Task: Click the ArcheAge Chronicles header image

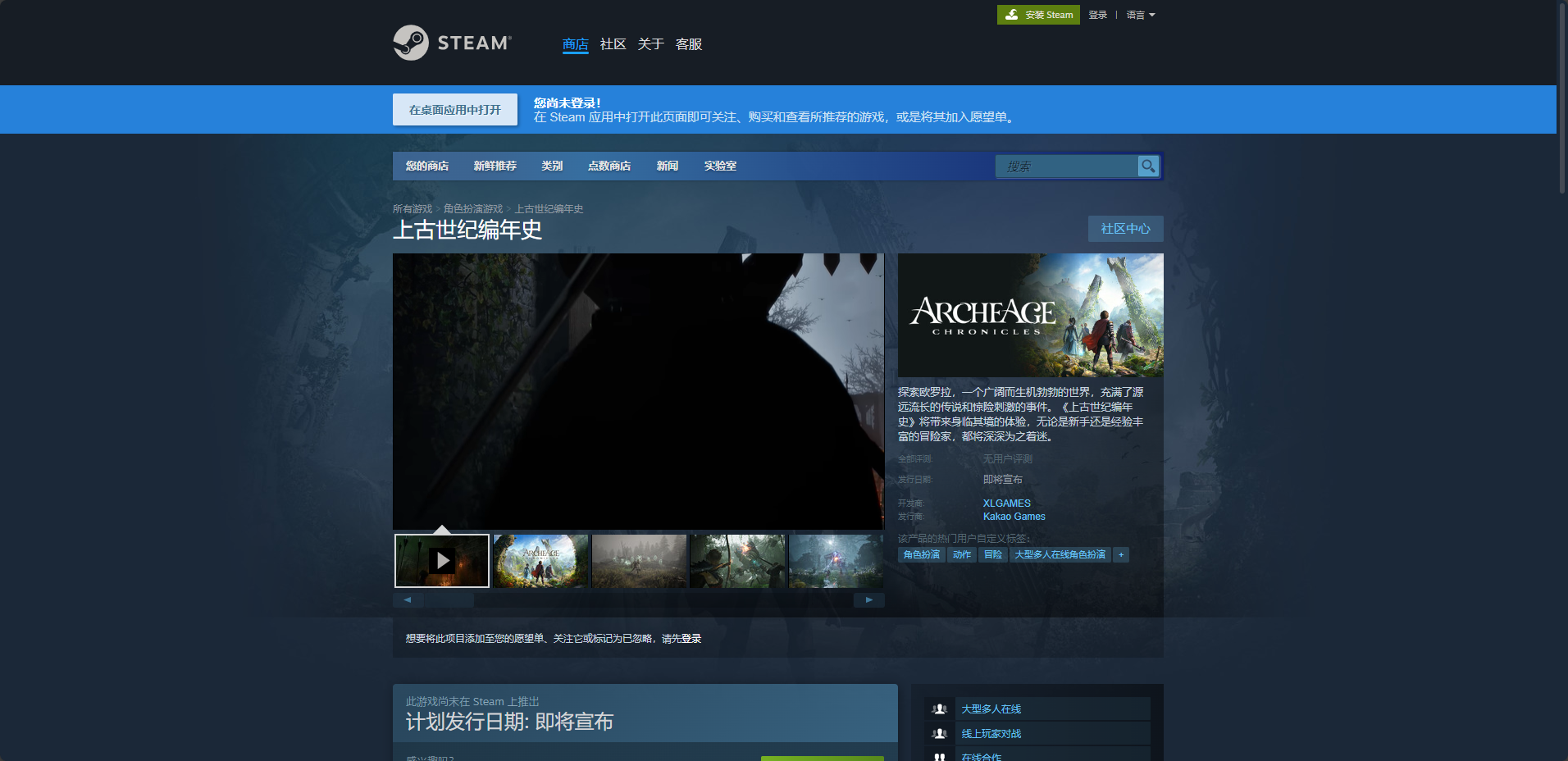Action: (1031, 316)
